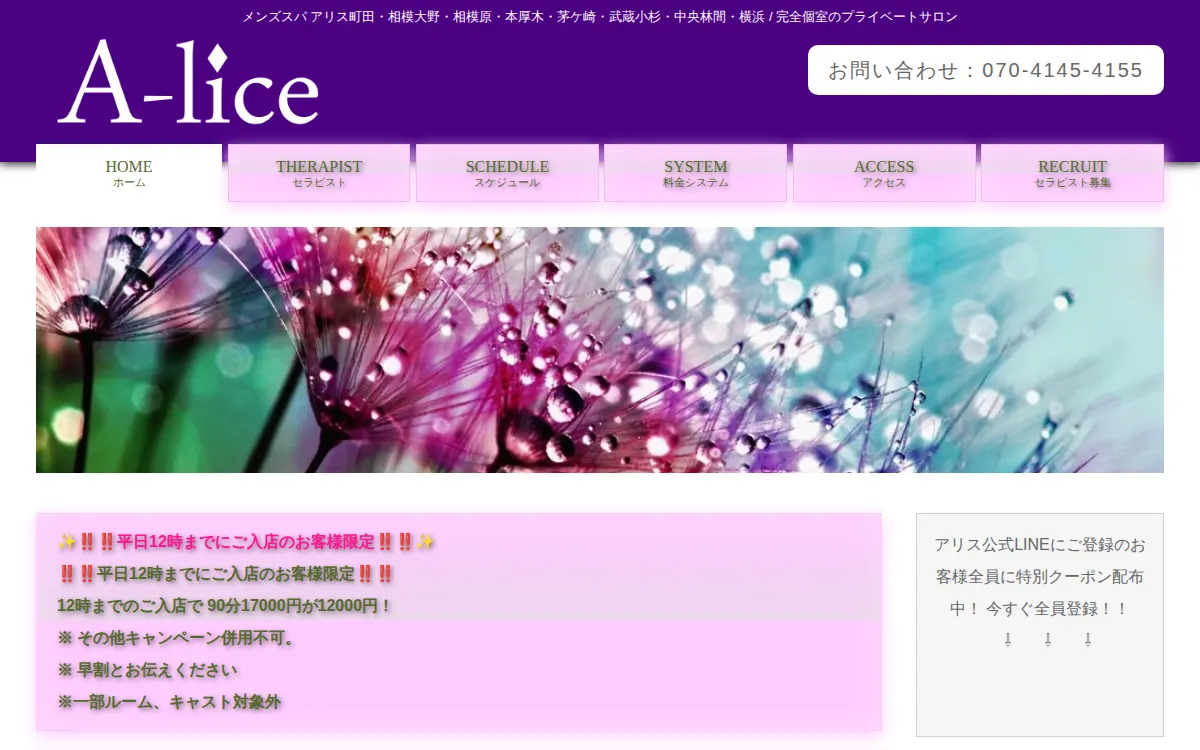The width and height of the screenshot is (1200, 750).
Task: Click the 90分17000円が12000円 price line
Action: pos(225,606)
